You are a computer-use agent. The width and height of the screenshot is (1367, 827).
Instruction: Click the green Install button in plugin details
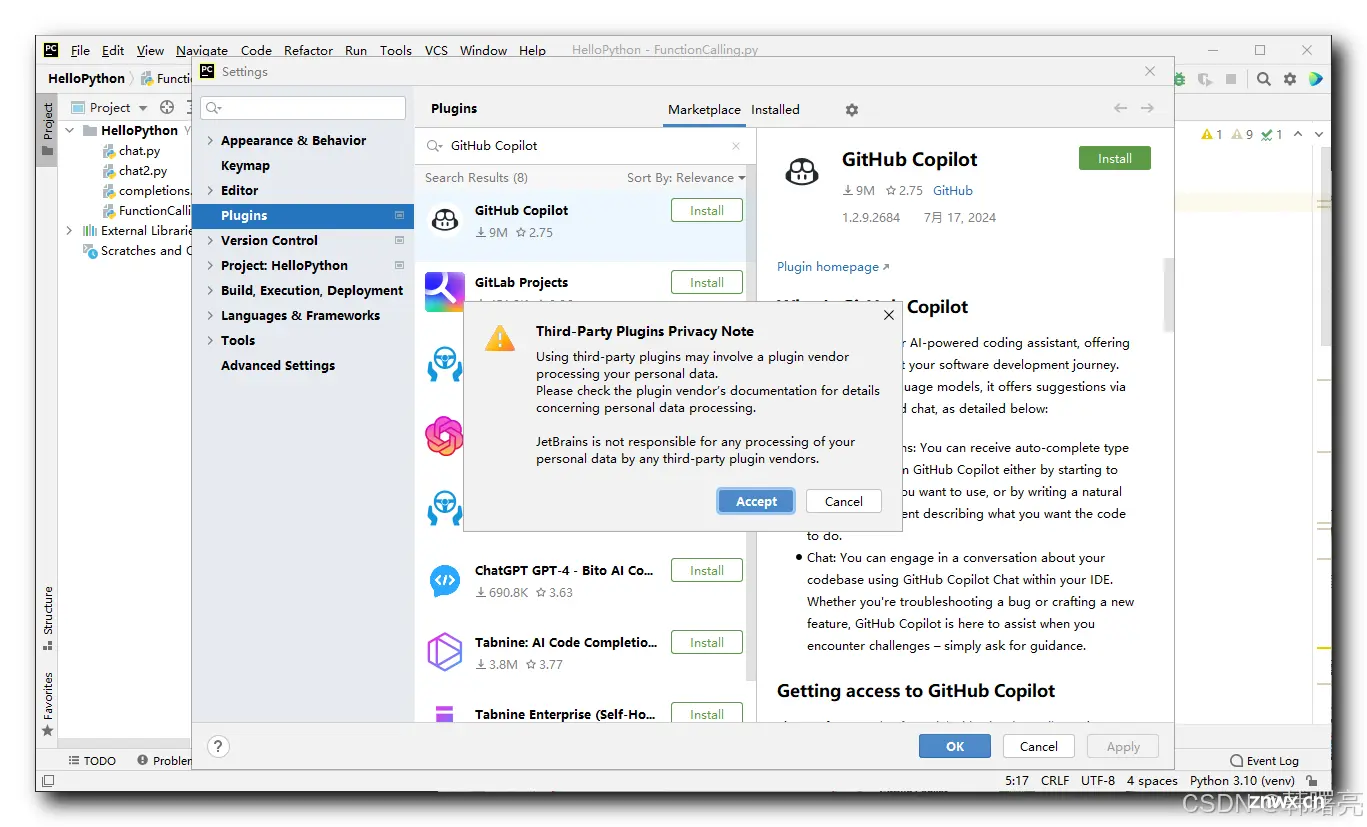(1114, 159)
